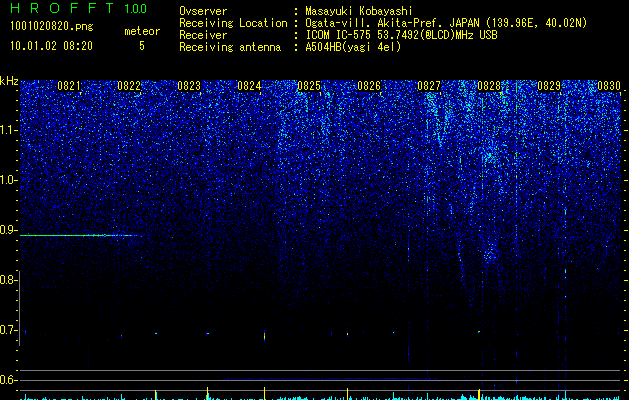
Task: Click the 0.6 kHz frequency axis label
Action: [8, 380]
